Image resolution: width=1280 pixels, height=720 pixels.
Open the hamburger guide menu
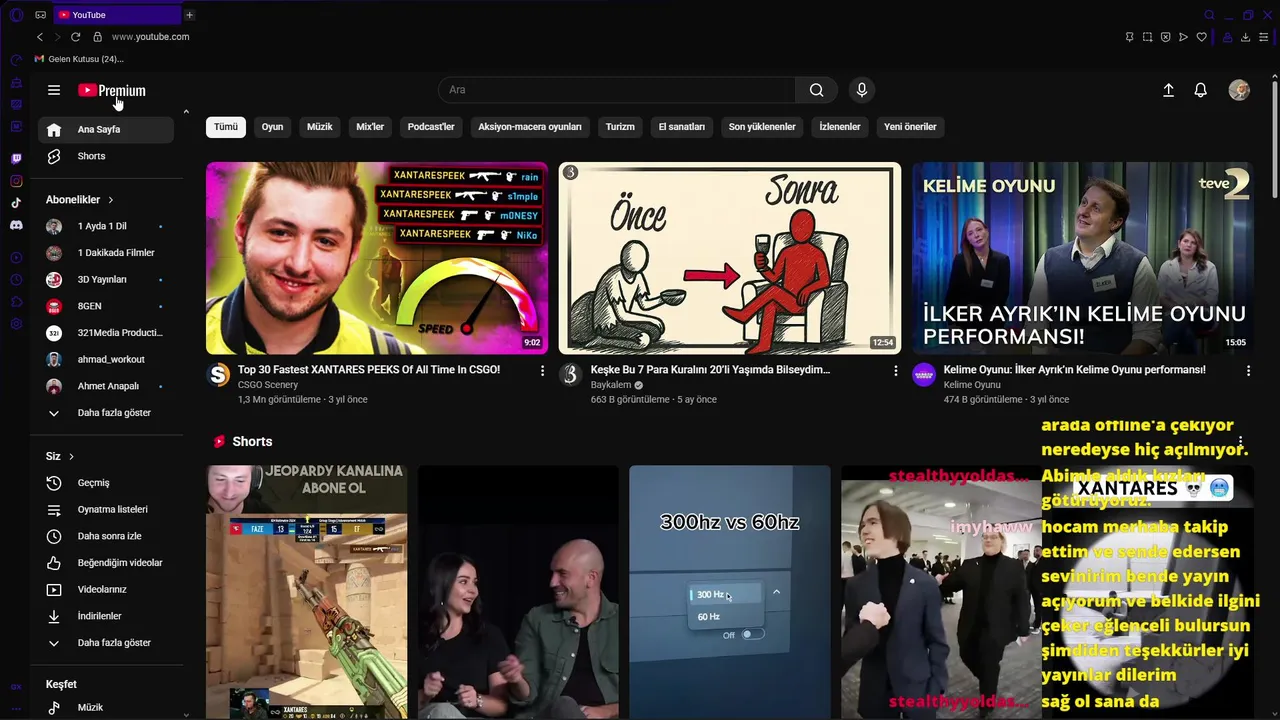tap(54, 90)
